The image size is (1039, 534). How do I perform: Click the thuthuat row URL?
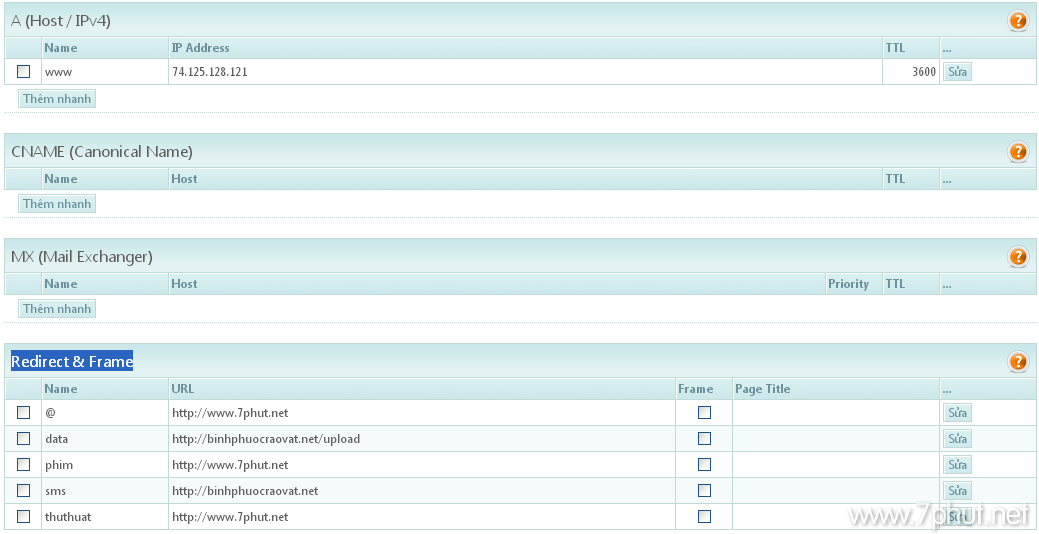[x=230, y=517]
